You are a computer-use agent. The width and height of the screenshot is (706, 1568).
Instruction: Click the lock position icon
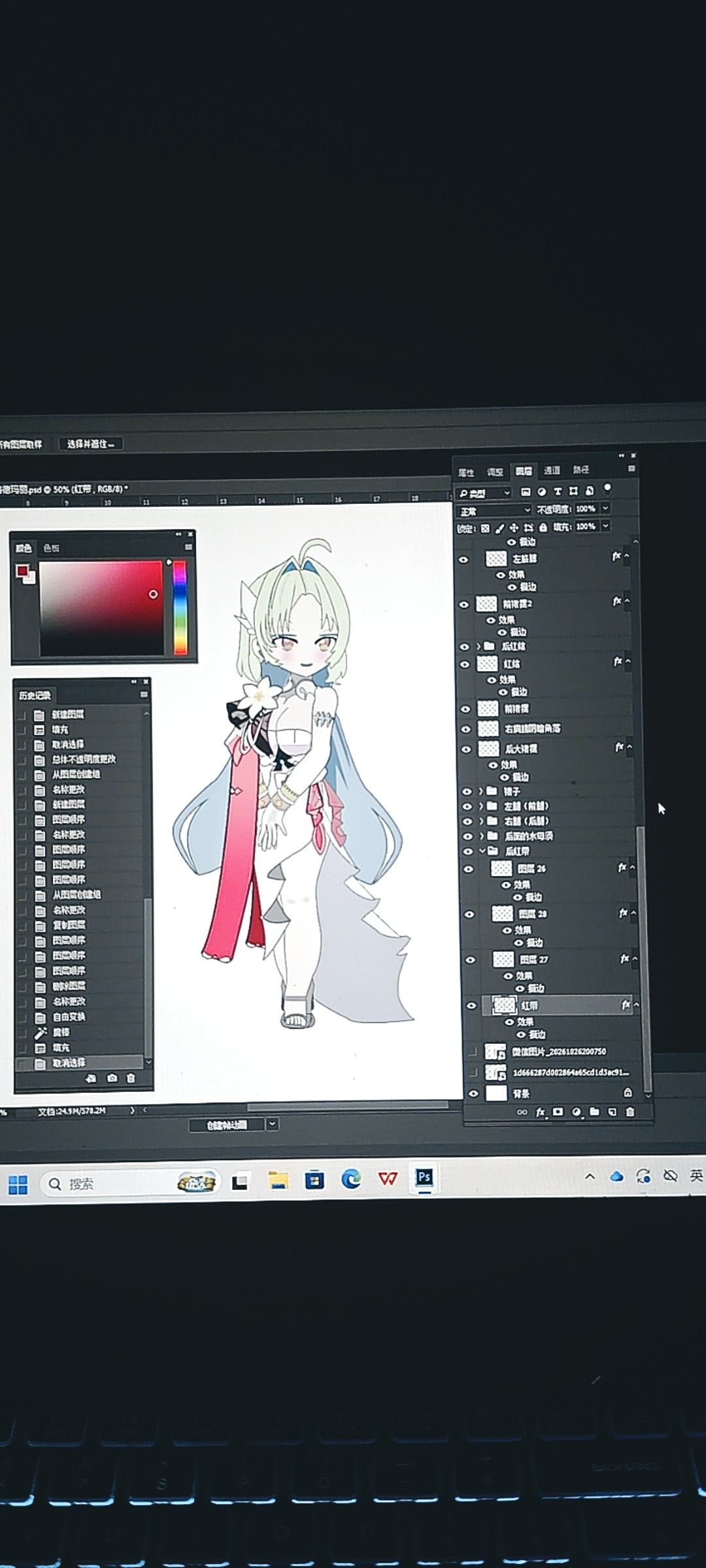click(514, 528)
